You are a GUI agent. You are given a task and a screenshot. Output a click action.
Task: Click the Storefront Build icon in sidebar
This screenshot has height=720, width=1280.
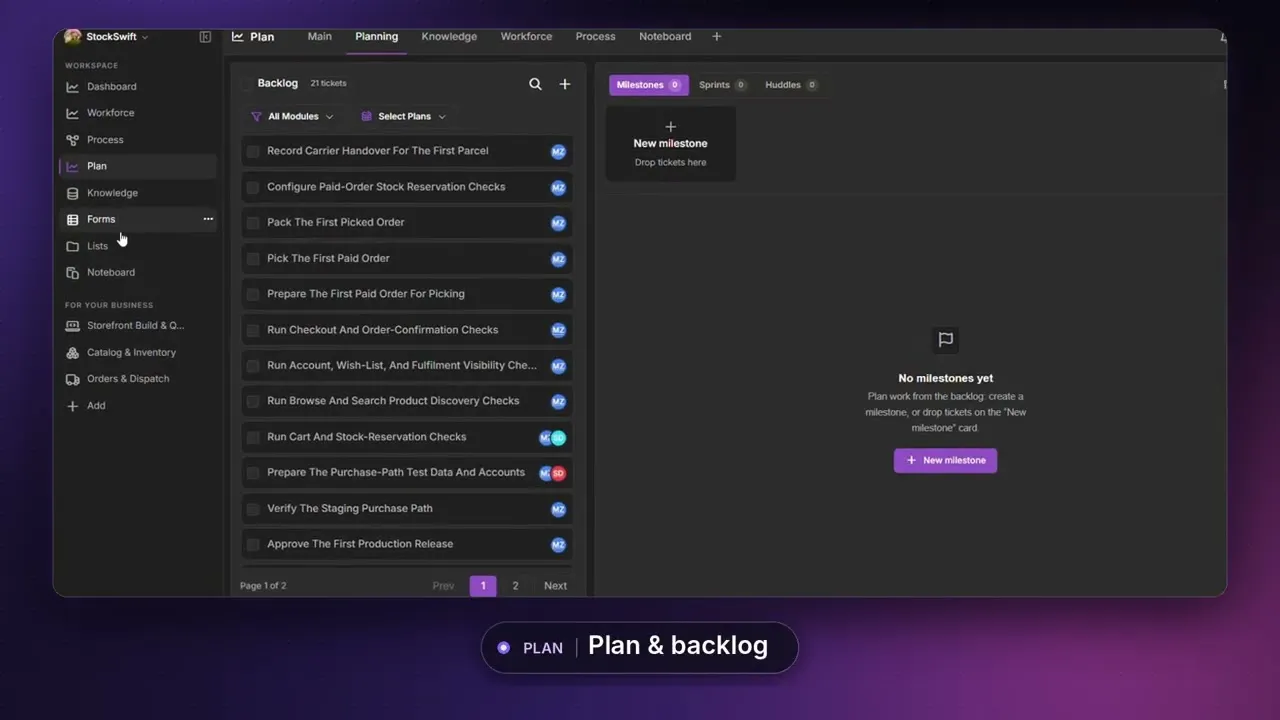tap(72, 326)
